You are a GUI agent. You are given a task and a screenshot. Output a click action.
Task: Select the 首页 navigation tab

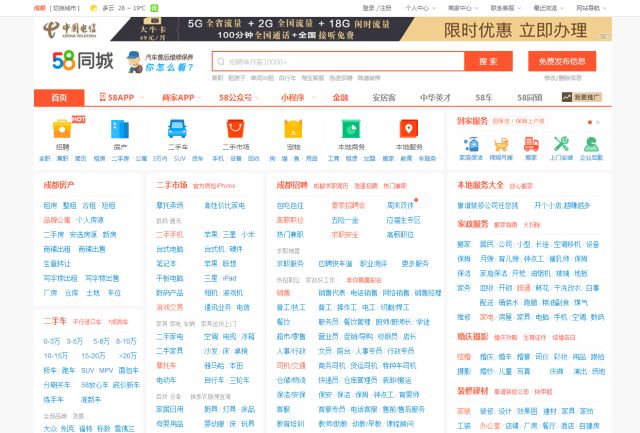(x=59, y=98)
